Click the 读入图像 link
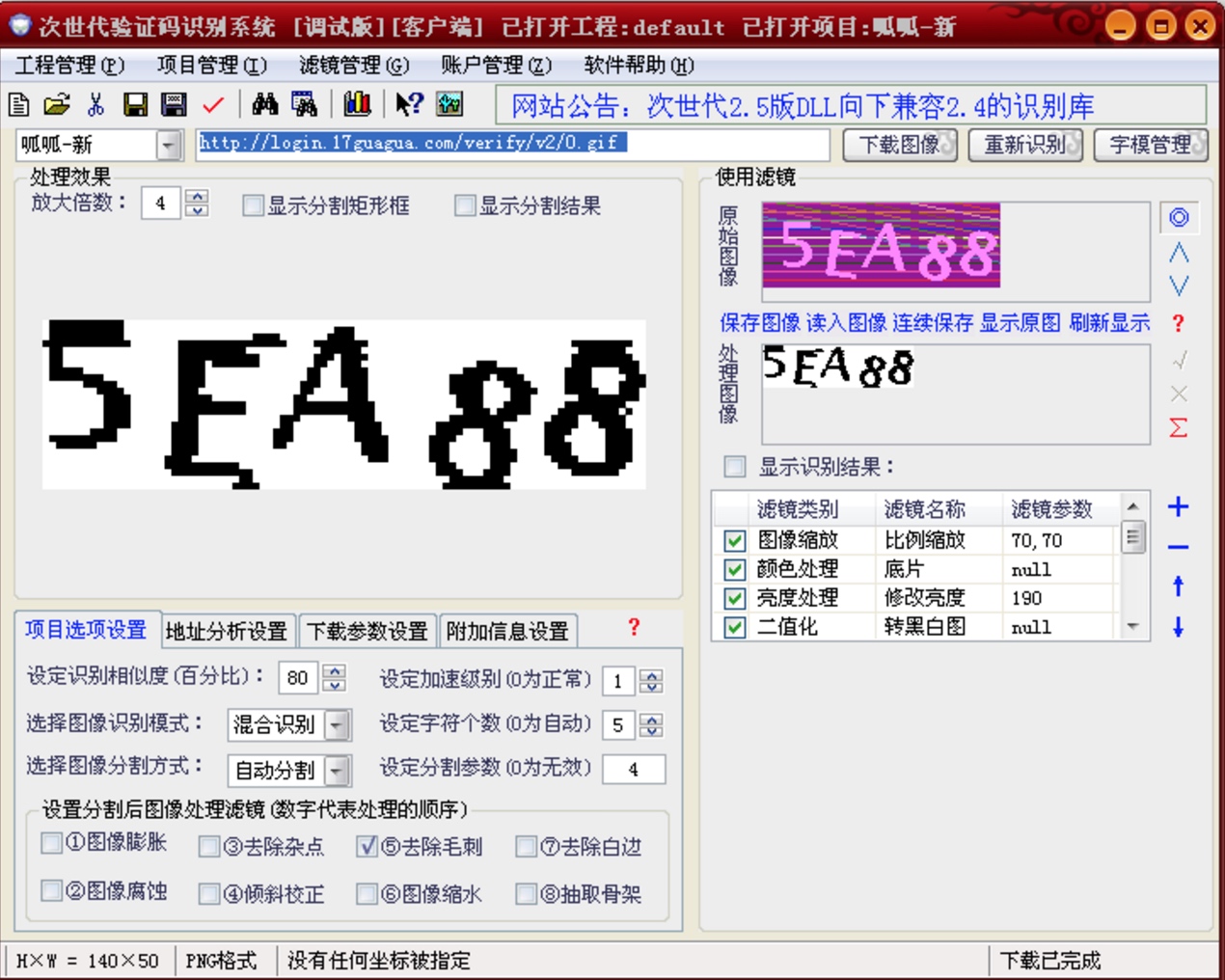The width and height of the screenshot is (1225, 980). 846,323
